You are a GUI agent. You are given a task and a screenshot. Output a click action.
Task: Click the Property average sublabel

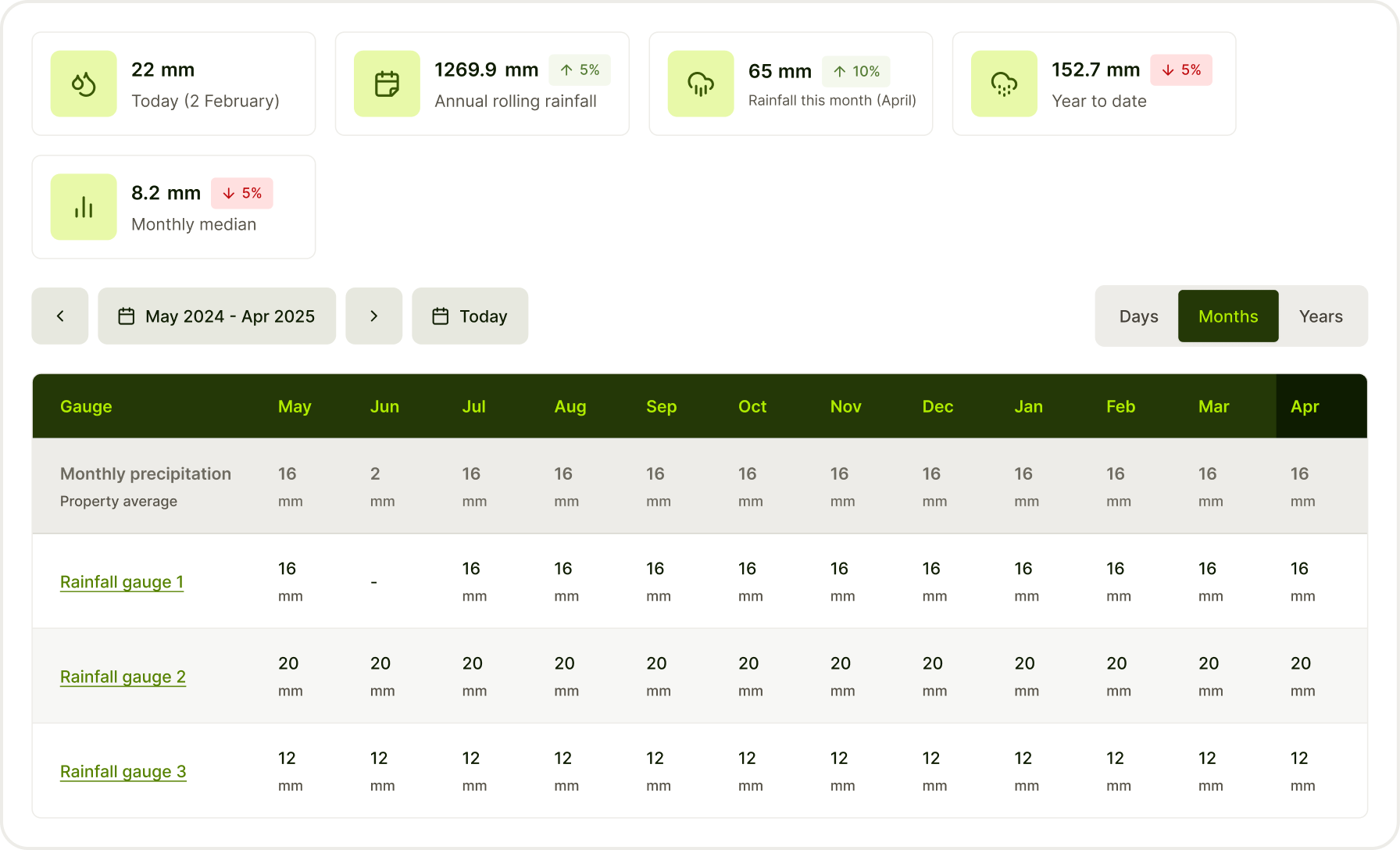[x=119, y=501]
